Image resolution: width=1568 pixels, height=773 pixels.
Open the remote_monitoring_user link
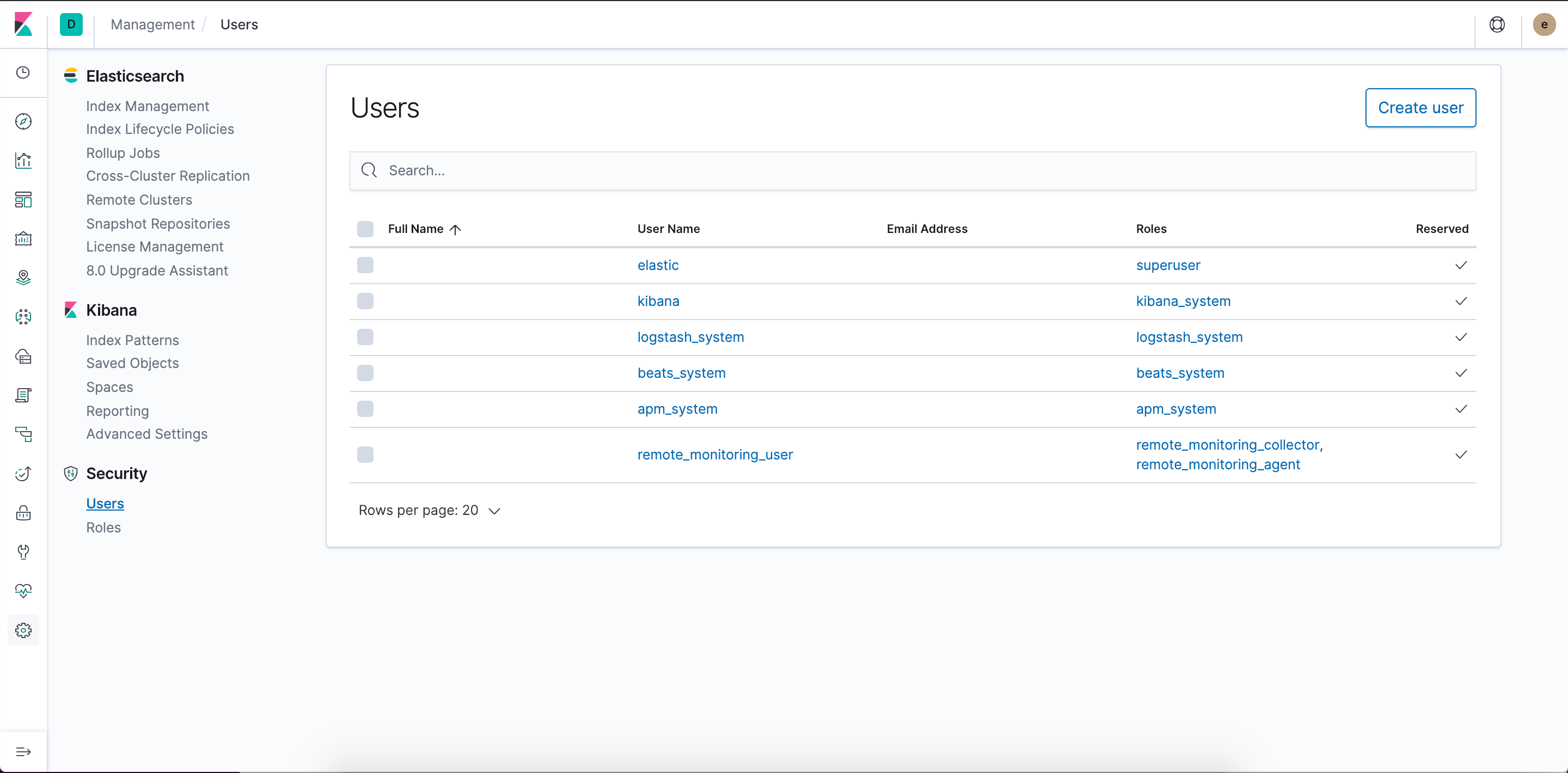coord(715,454)
